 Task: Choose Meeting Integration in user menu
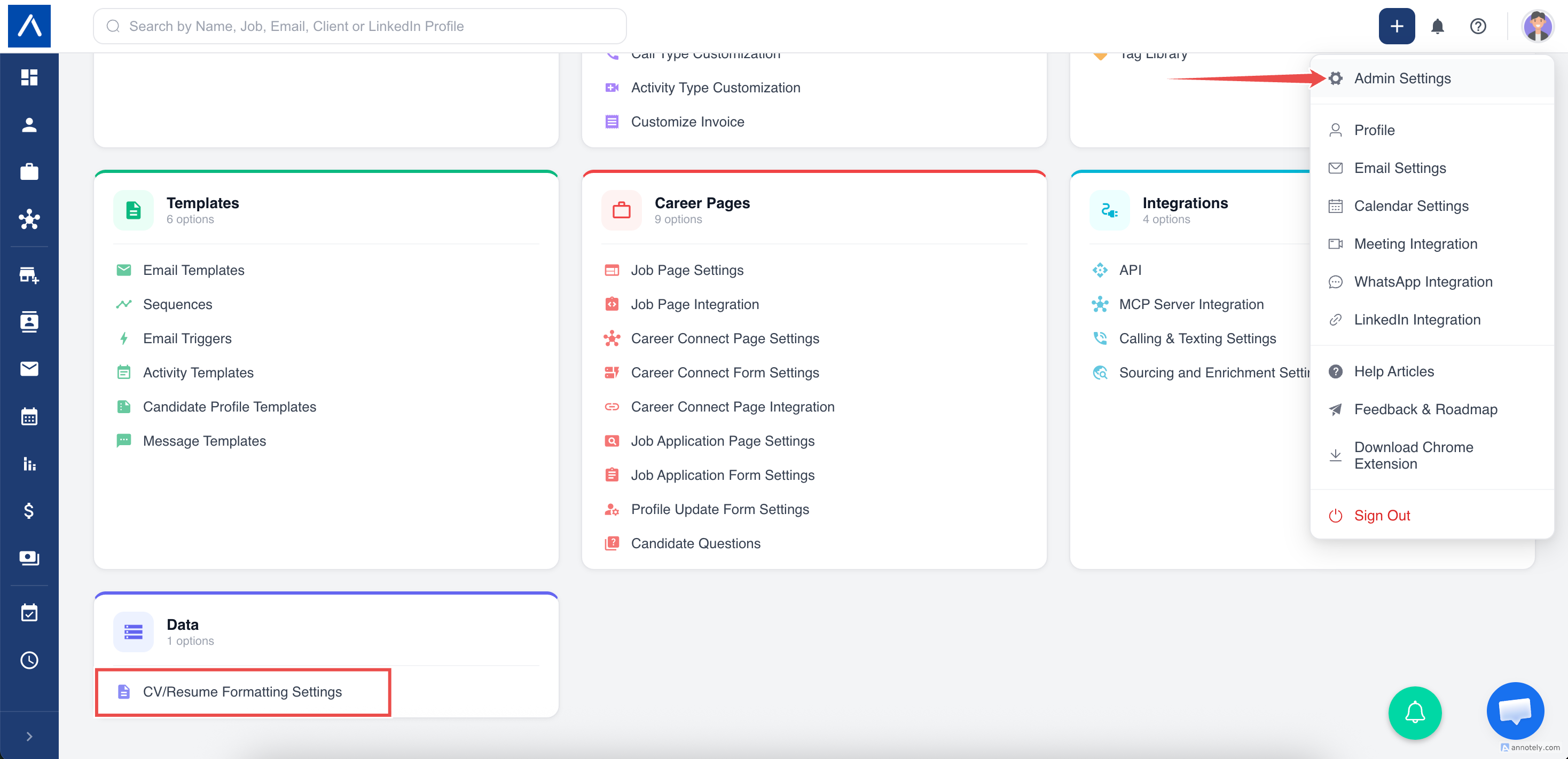1432,244
